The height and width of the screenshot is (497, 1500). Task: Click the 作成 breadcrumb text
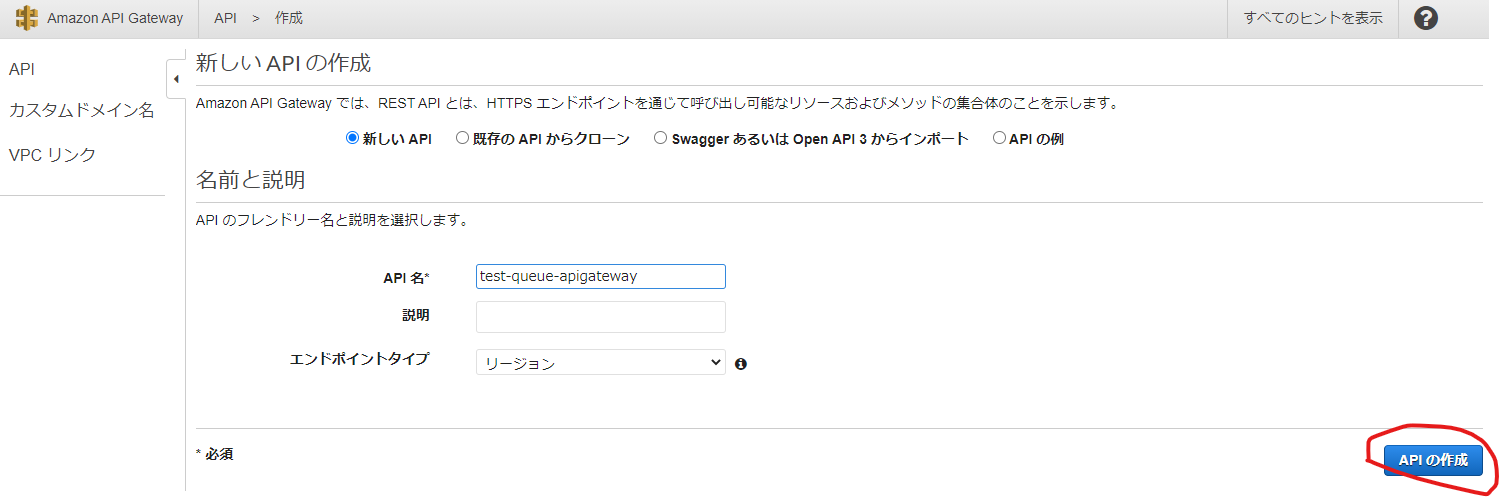pos(289,18)
